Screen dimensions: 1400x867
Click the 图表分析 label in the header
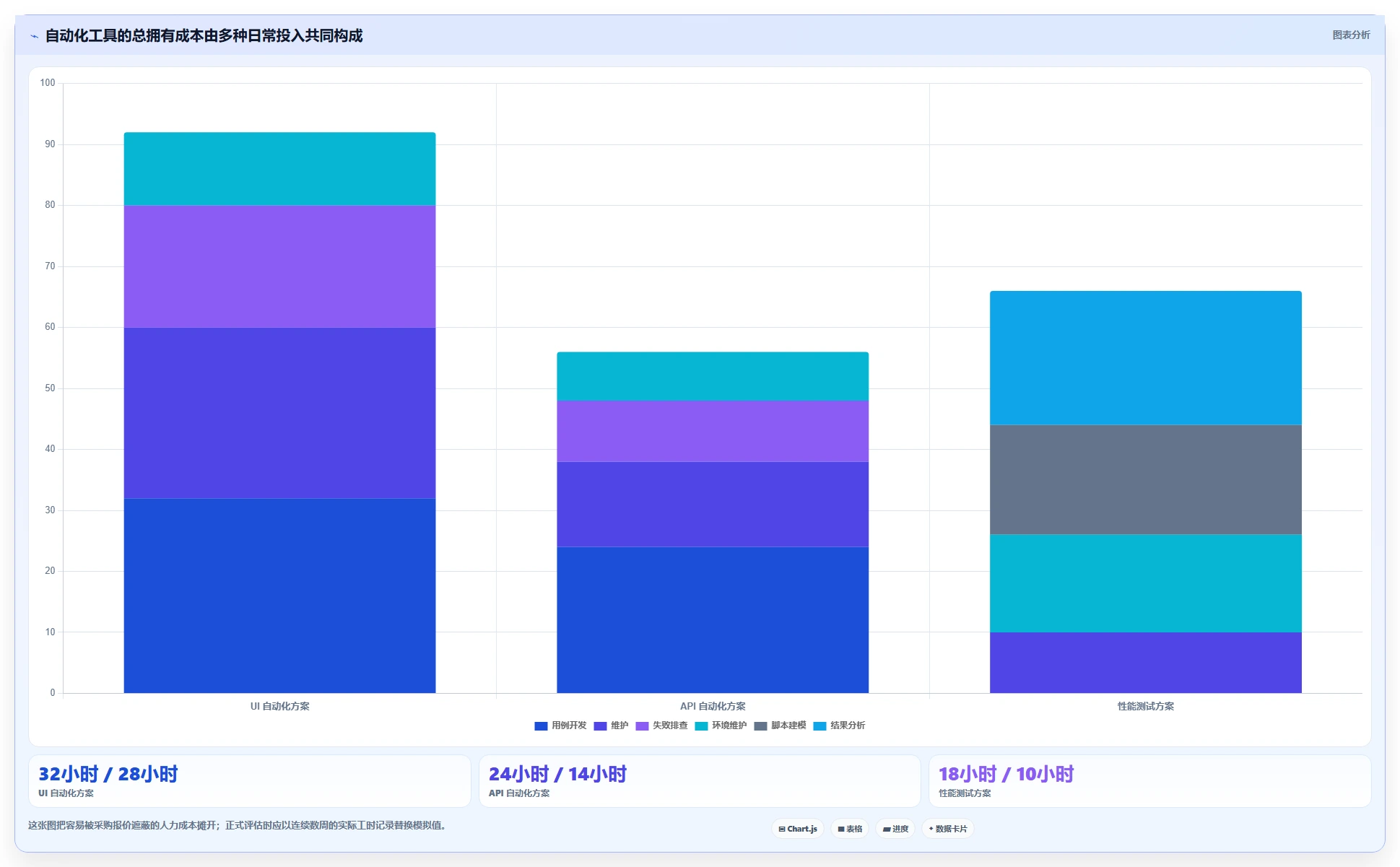point(1351,35)
